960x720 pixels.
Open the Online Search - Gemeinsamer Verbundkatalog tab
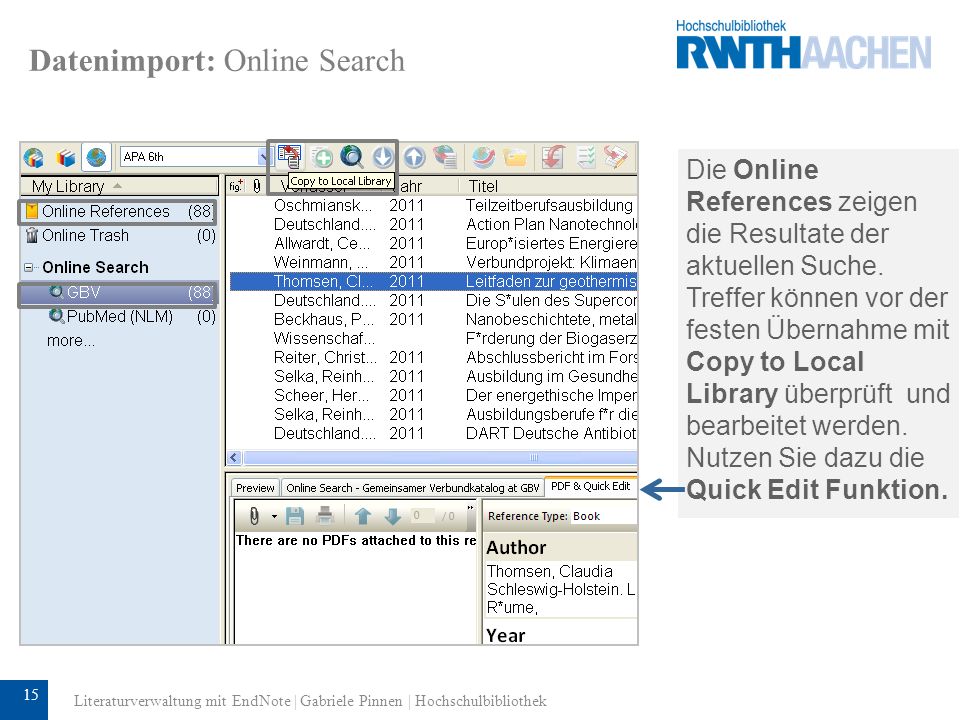[412, 488]
